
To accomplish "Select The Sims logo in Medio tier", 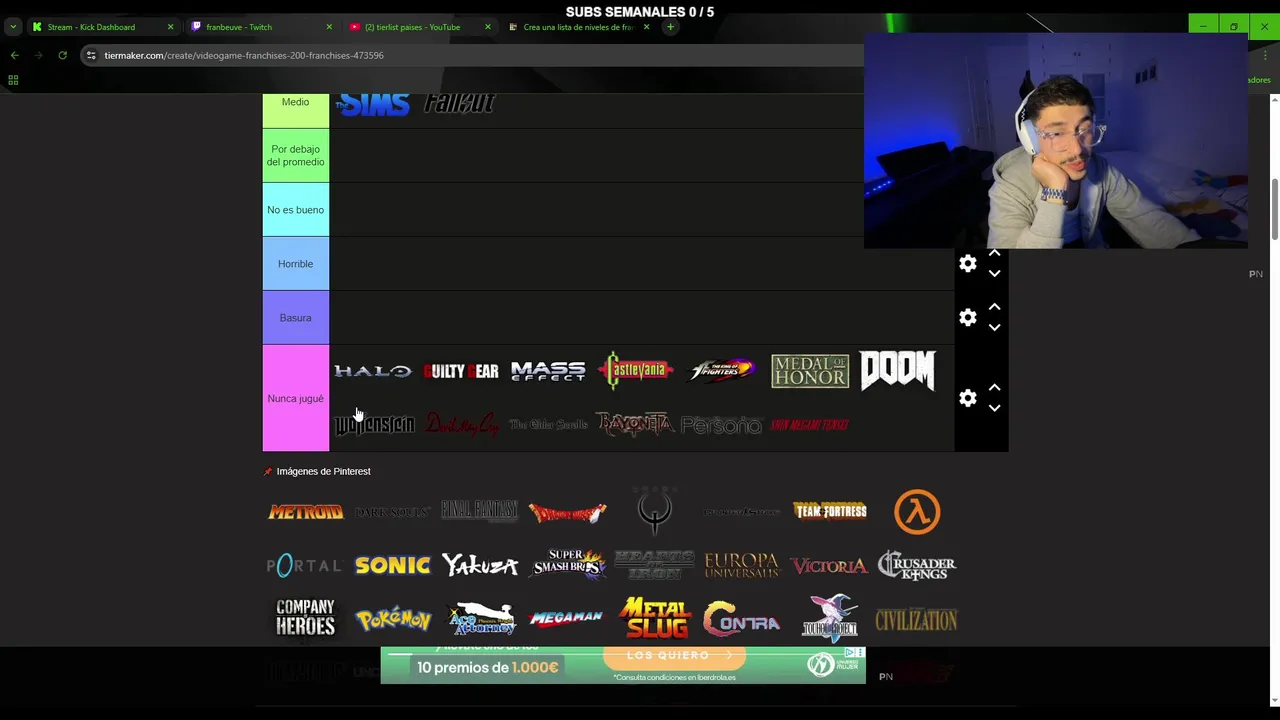I will coord(373,104).
